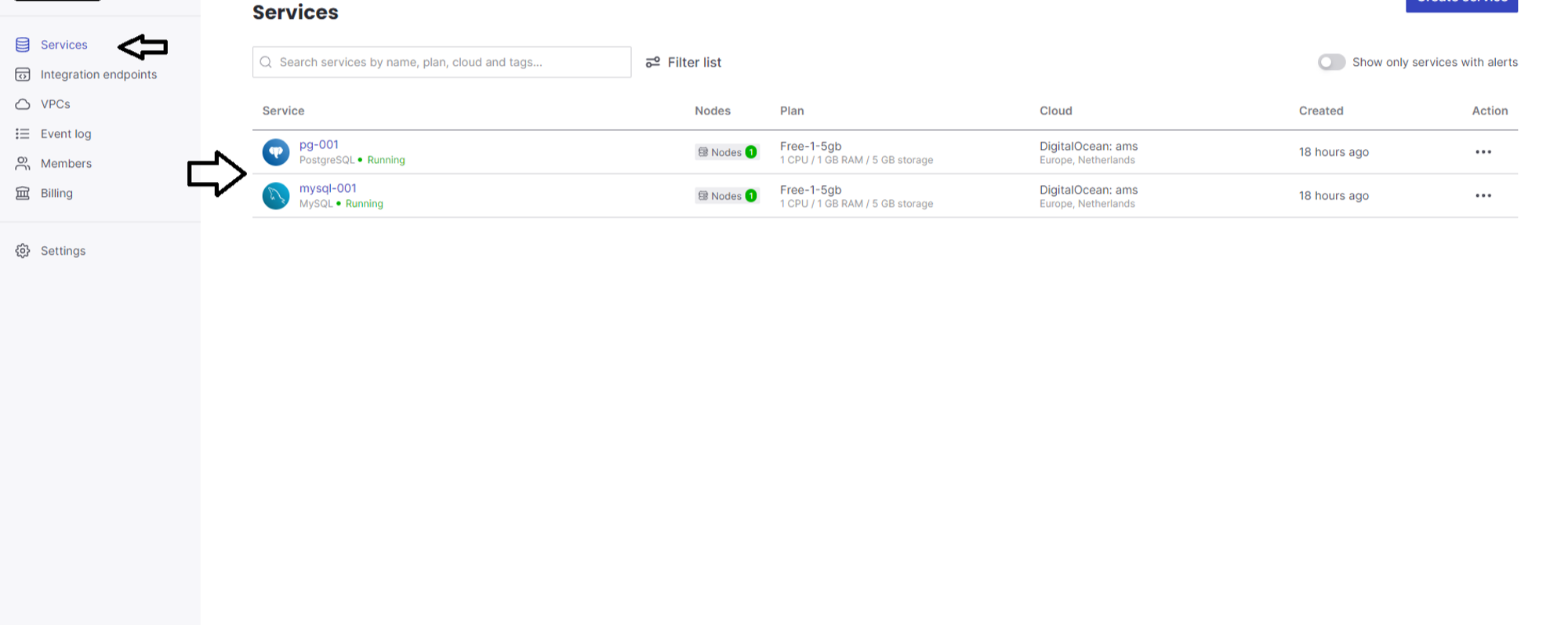Click the Free-1-5gb plan for mysql-001
The image size is (1568, 625).
pos(811,190)
